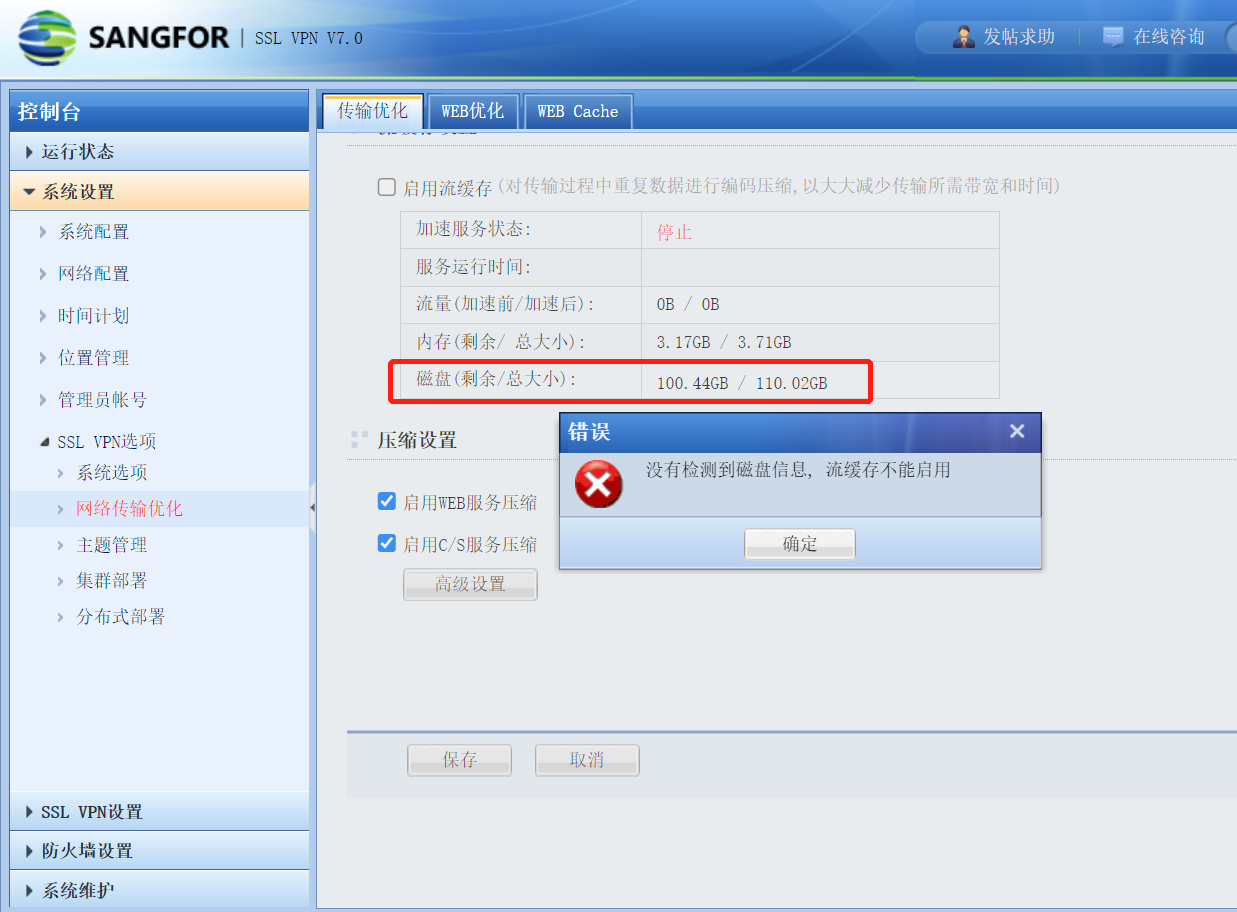This screenshot has height=912, width=1237.
Task: Click 确定 in the error dialog
Action: tap(800, 544)
